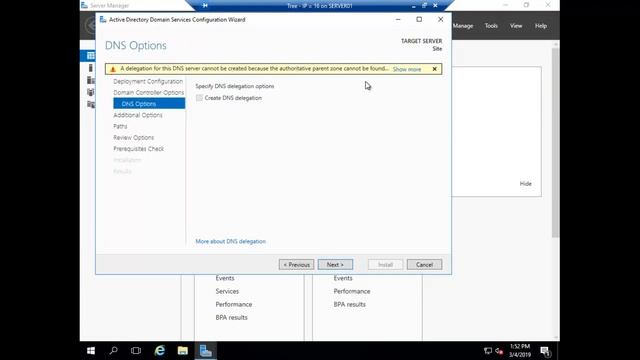The image size is (640, 360).
Task: Go to the Paths step
Action: (120, 126)
